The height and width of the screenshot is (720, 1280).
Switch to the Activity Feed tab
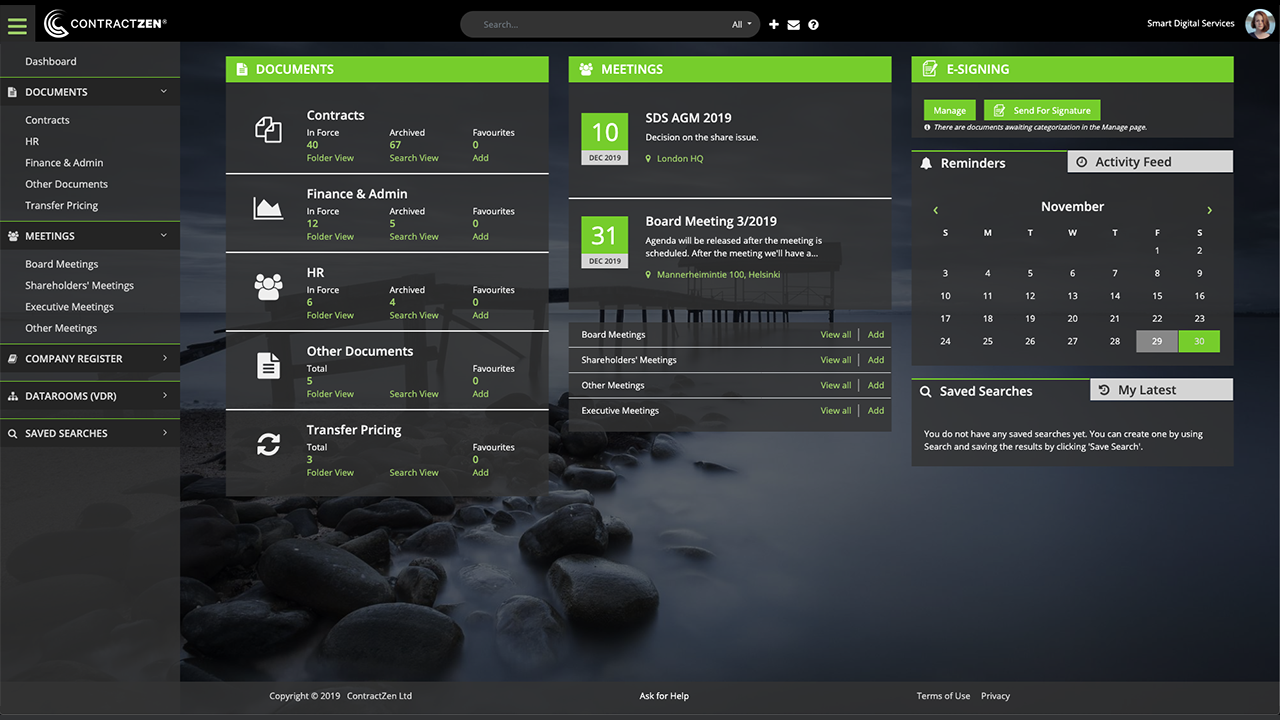point(1150,162)
